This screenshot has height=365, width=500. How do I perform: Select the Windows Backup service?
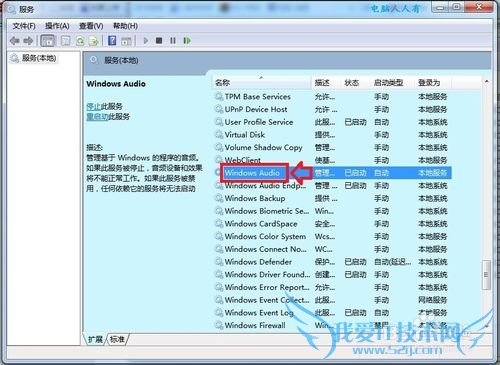(332, 198)
